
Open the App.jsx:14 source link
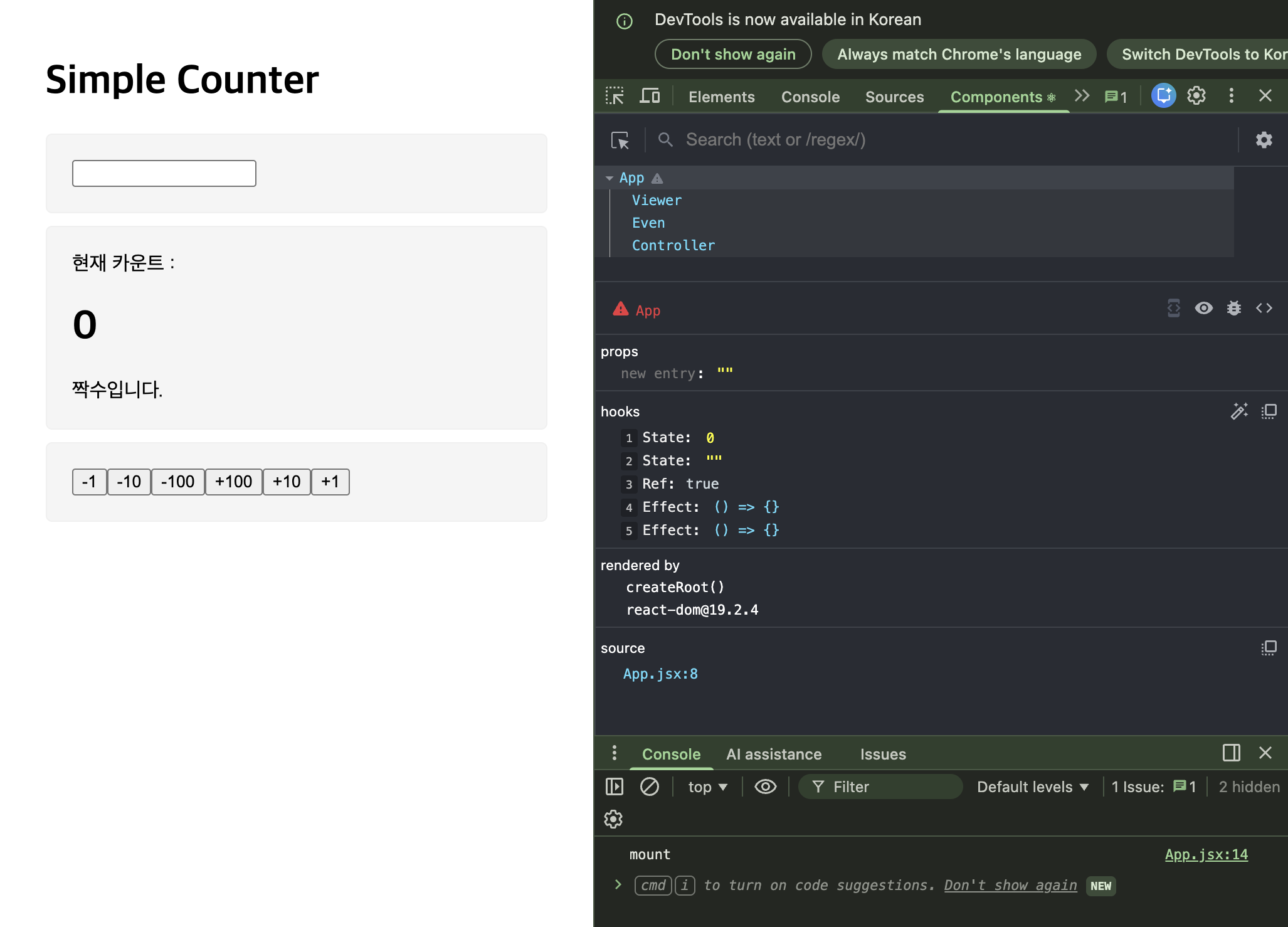pyautogui.click(x=1206, y=854)
